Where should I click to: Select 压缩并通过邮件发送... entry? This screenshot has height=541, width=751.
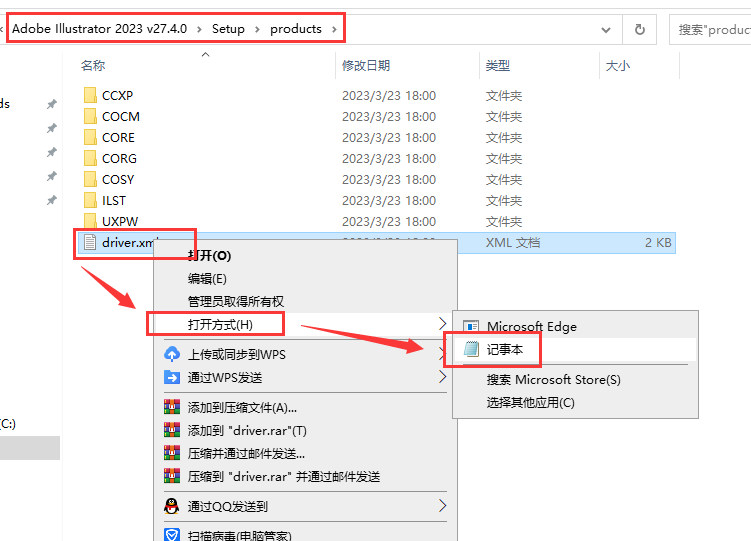(246, 453)
